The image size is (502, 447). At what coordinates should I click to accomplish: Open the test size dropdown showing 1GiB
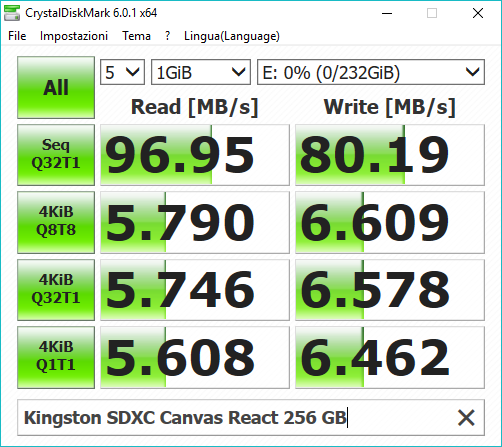point(201,72)
